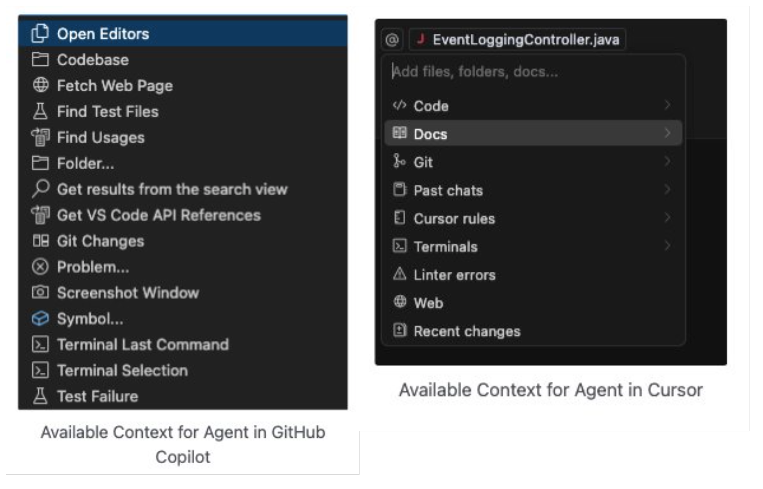Click the diff icon beside Git Changes

[x=40, y=241]
